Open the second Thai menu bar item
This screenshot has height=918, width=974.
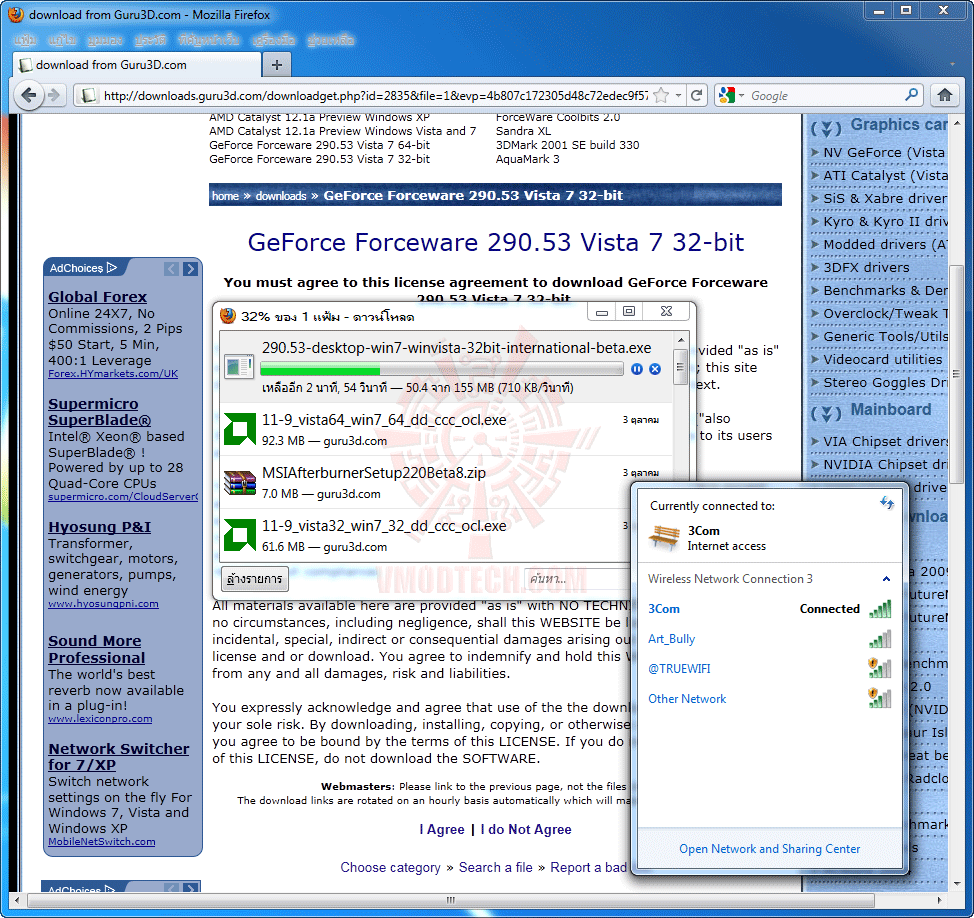click(x=63, y=40)
